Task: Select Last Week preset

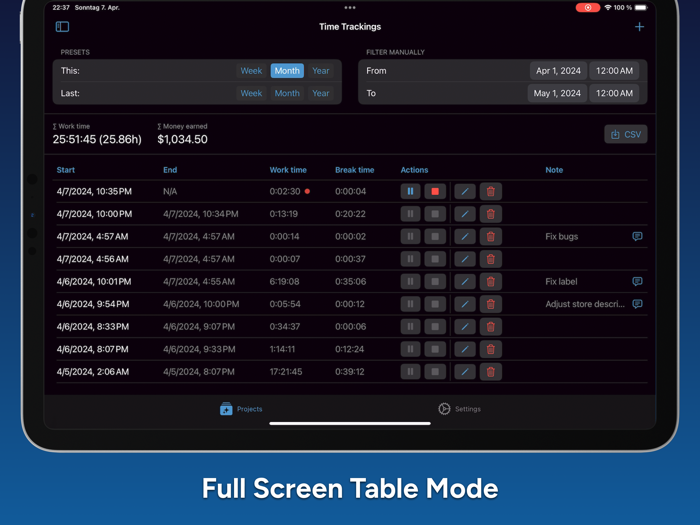Action: tap(251, 93)
